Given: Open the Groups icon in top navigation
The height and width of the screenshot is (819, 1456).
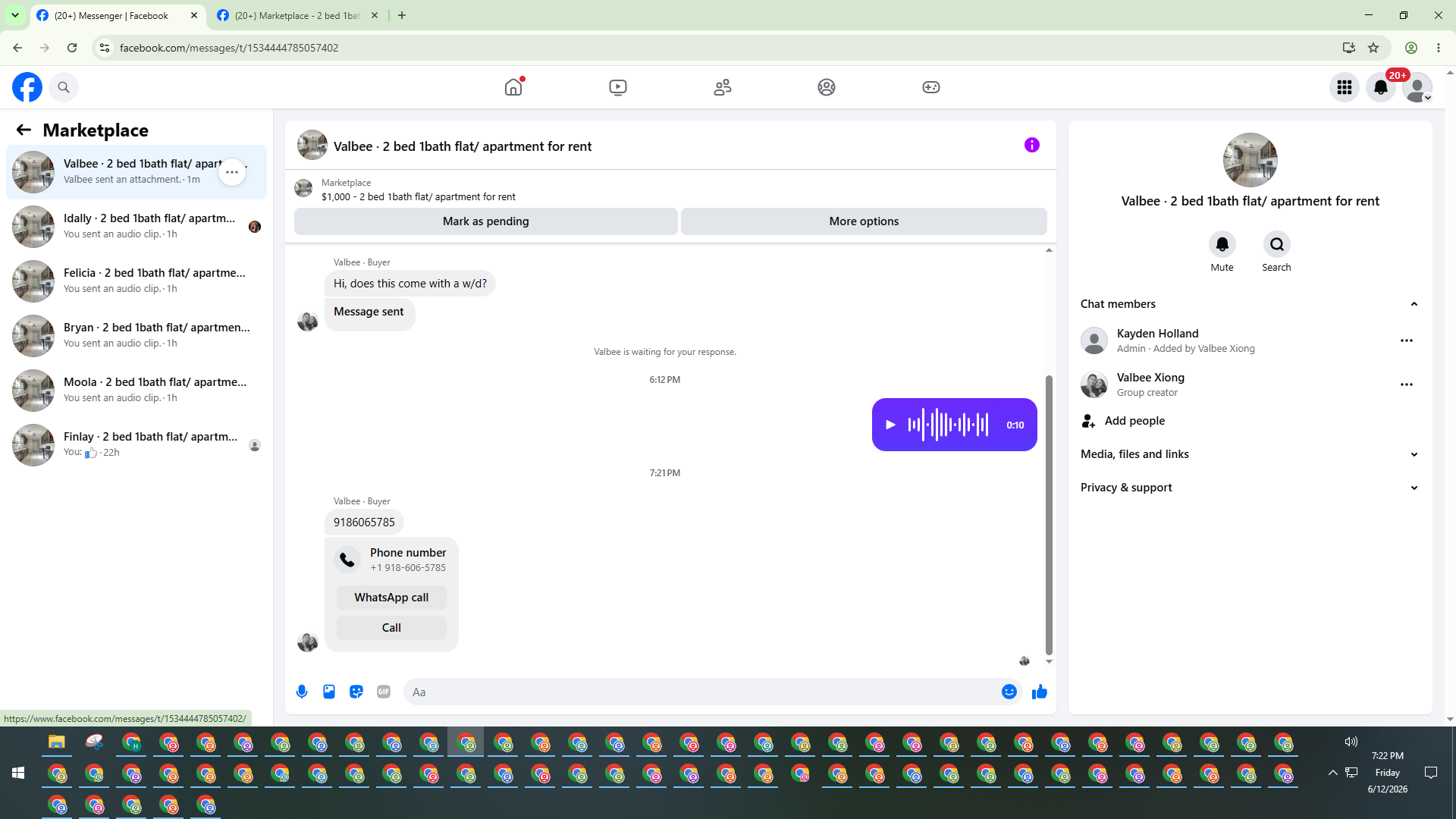Looking at the screenshot, I should point(827,87).
